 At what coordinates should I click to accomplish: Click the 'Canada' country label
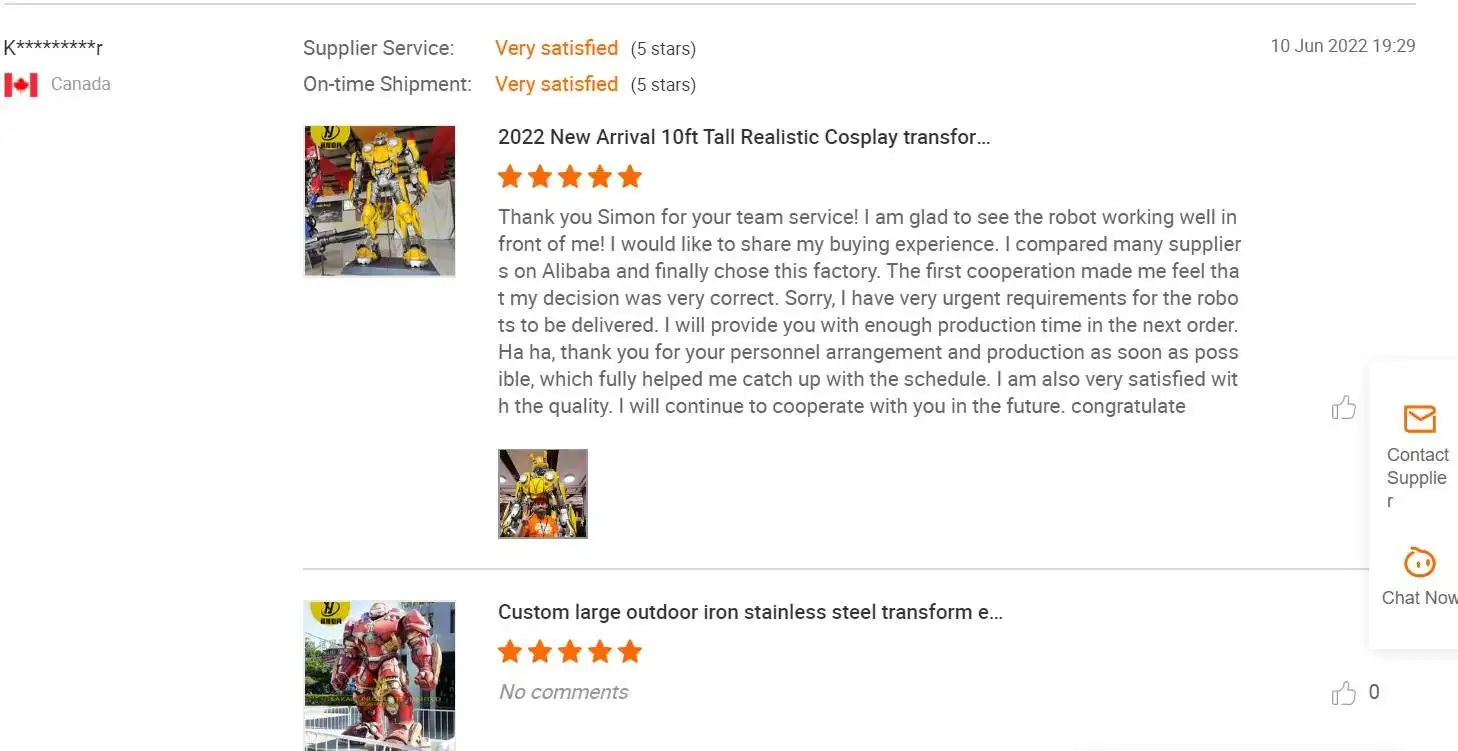80,84
